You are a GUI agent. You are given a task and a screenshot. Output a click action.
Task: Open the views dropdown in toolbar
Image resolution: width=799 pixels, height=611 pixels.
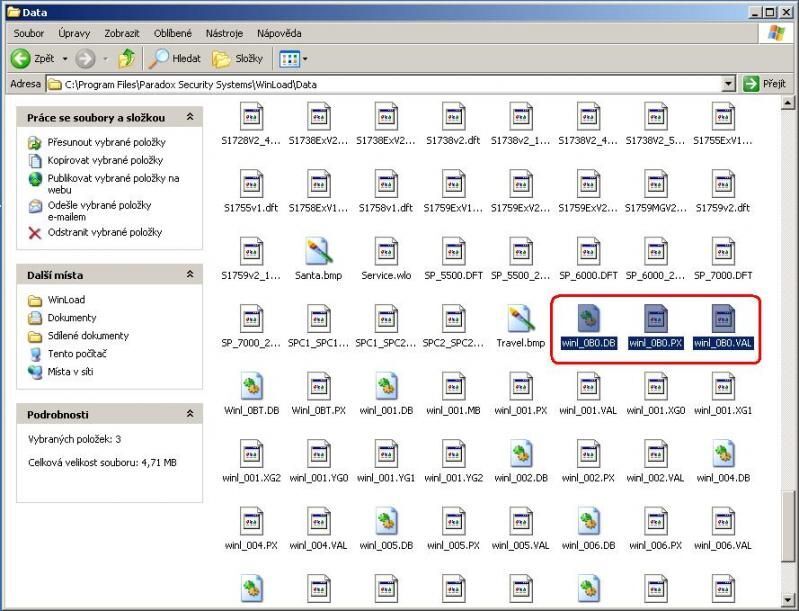293,59
